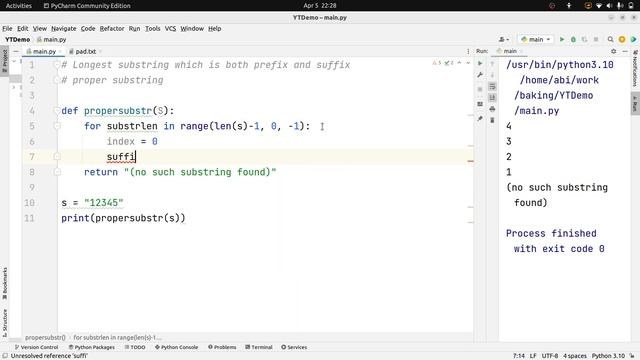The width and height of the screenshot is (640, 360).
Task: Toggle soft-wrap in Run output
Action: tap(492, 87)
